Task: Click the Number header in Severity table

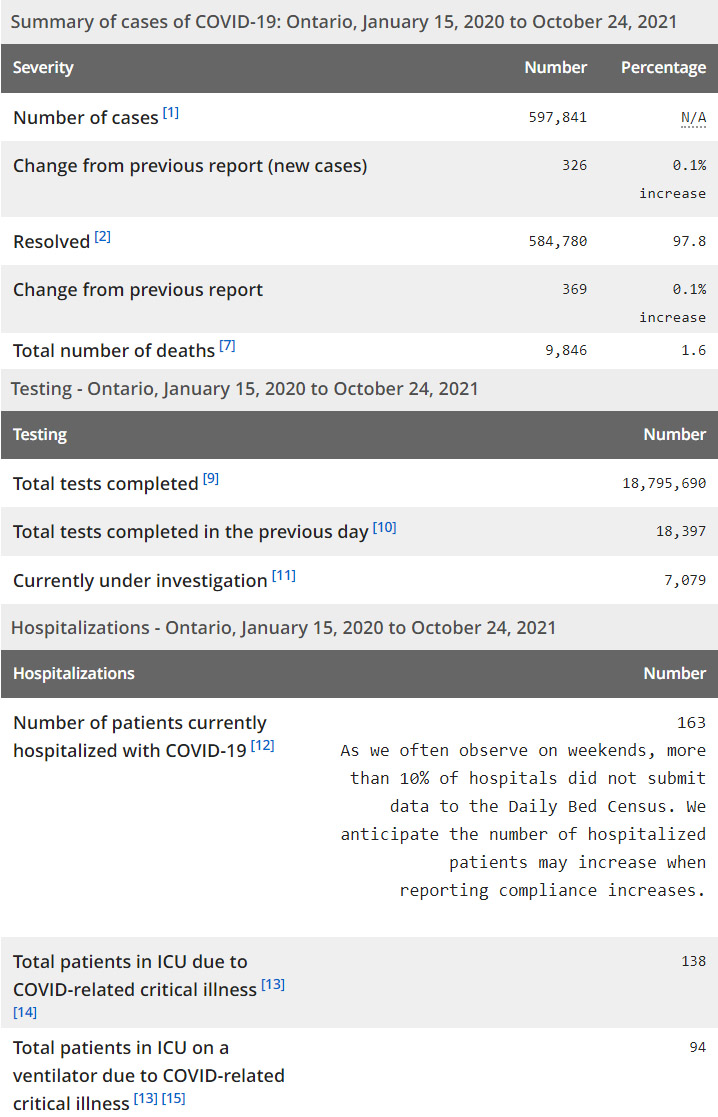Action: 555,68
